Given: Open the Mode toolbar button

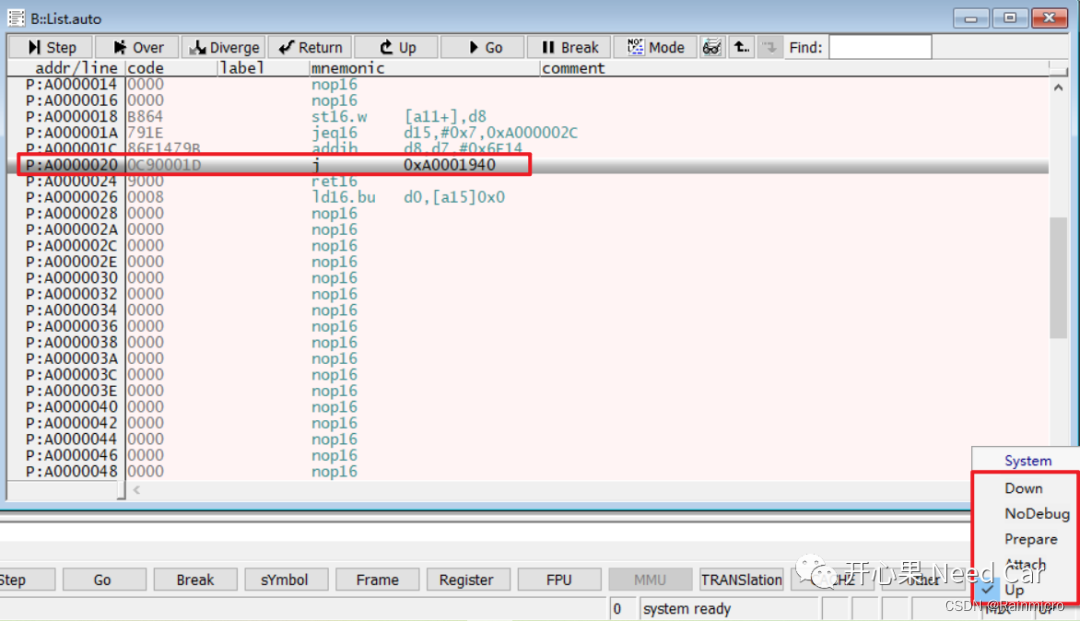Looking at the screenshot, I should pos(655,47).
